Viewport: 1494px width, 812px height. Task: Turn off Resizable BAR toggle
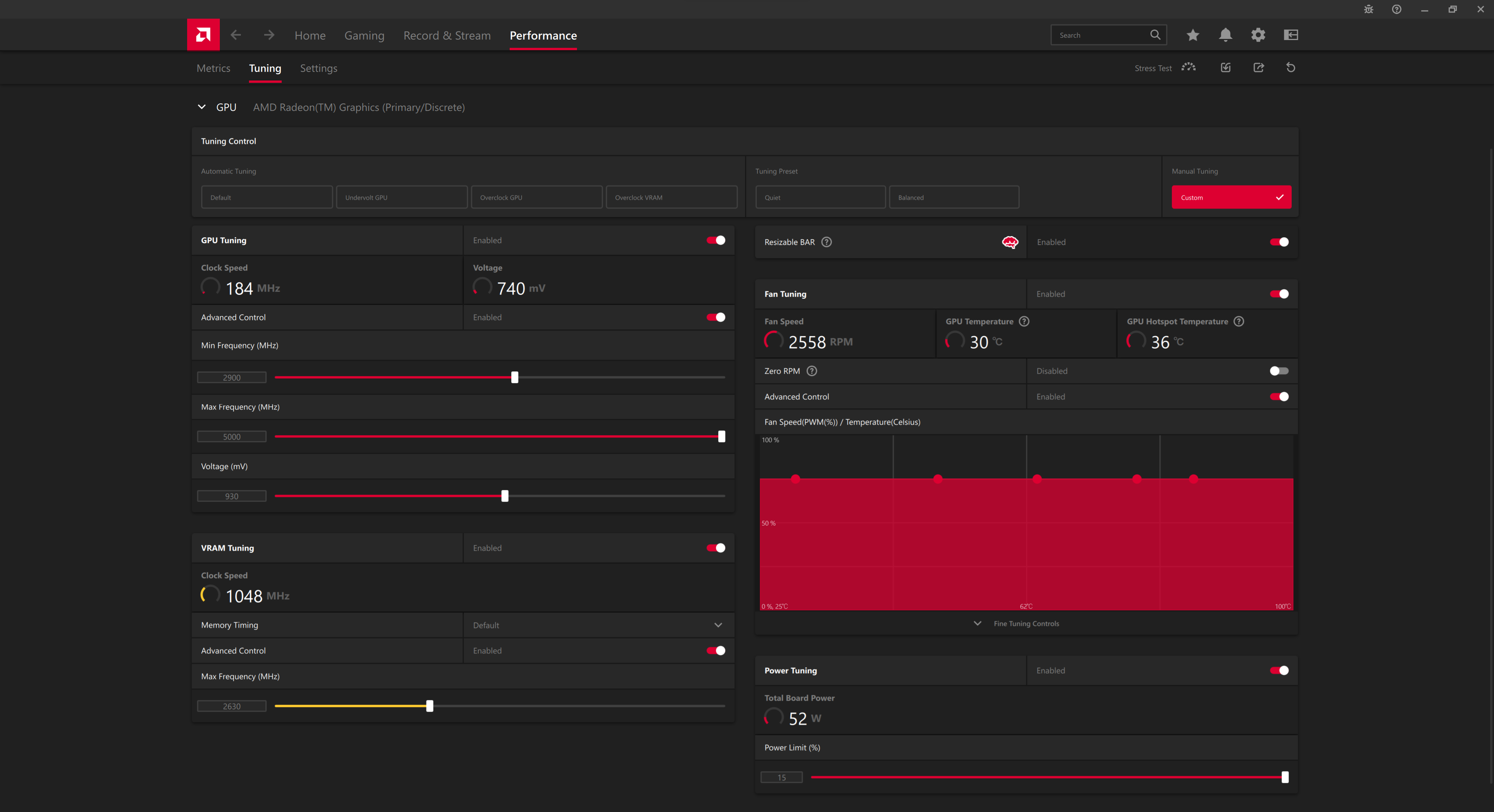click(x=1278, y=241)
